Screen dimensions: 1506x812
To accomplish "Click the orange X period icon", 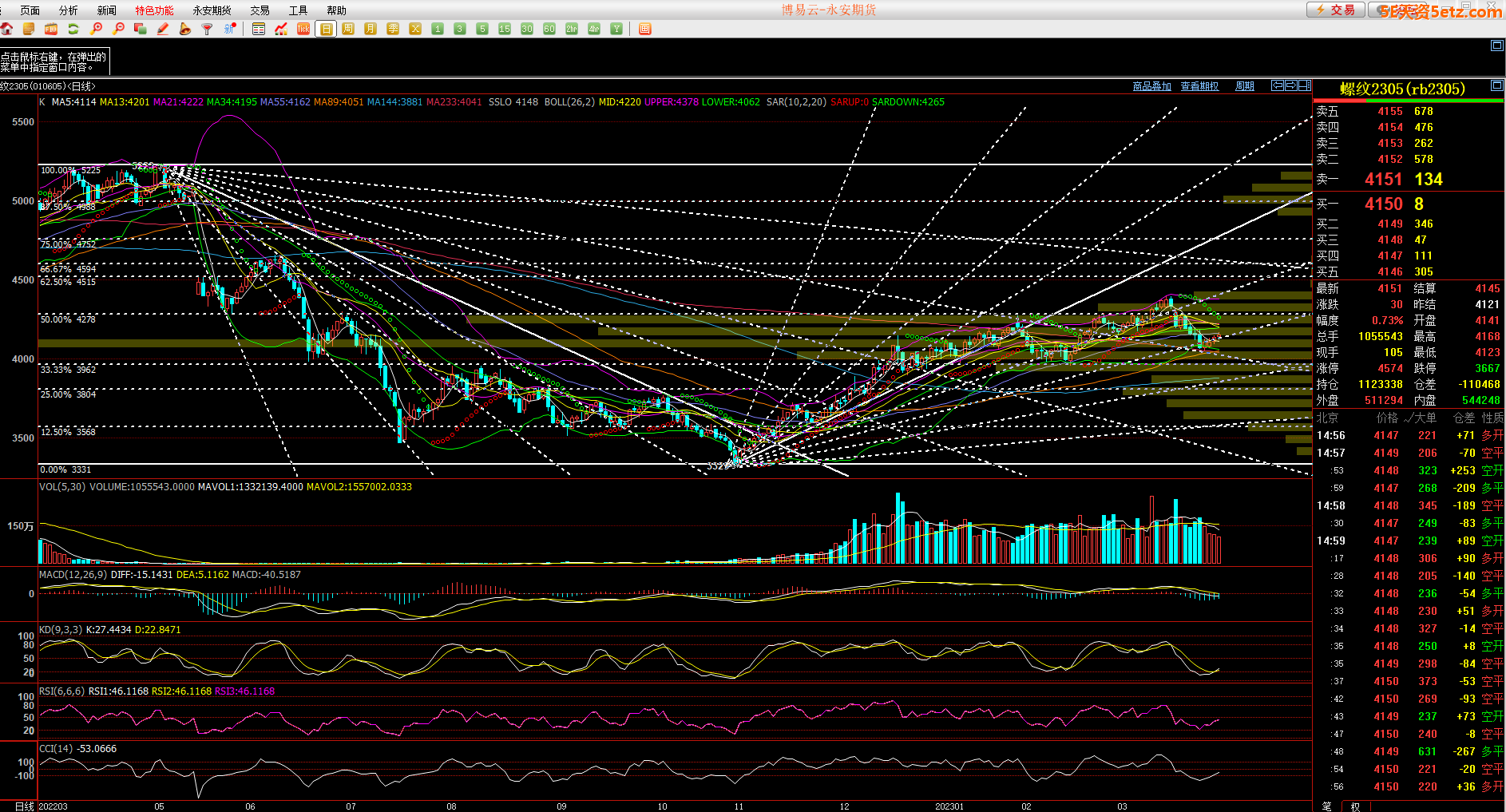I will click(415, 29).
